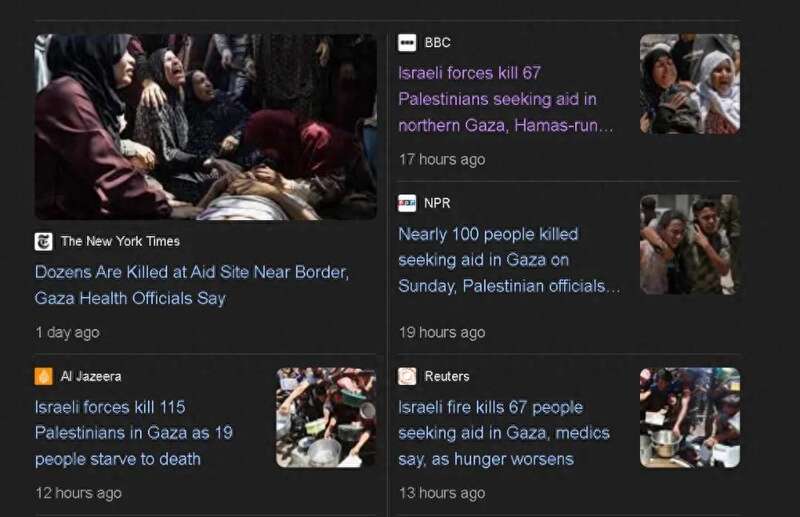This screenshot has height=517, width=800.
Task: Open the Reuters article thumbnail image
Action: [x=690, y=417]
